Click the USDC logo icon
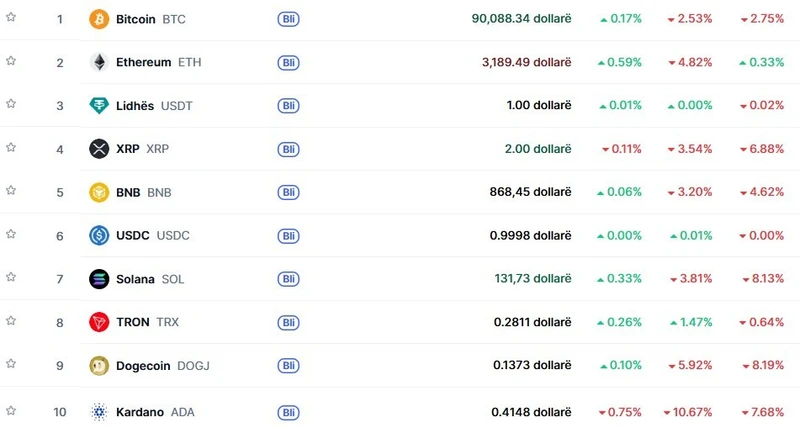This screenshot has height=427, width=800. pos(99,235)
